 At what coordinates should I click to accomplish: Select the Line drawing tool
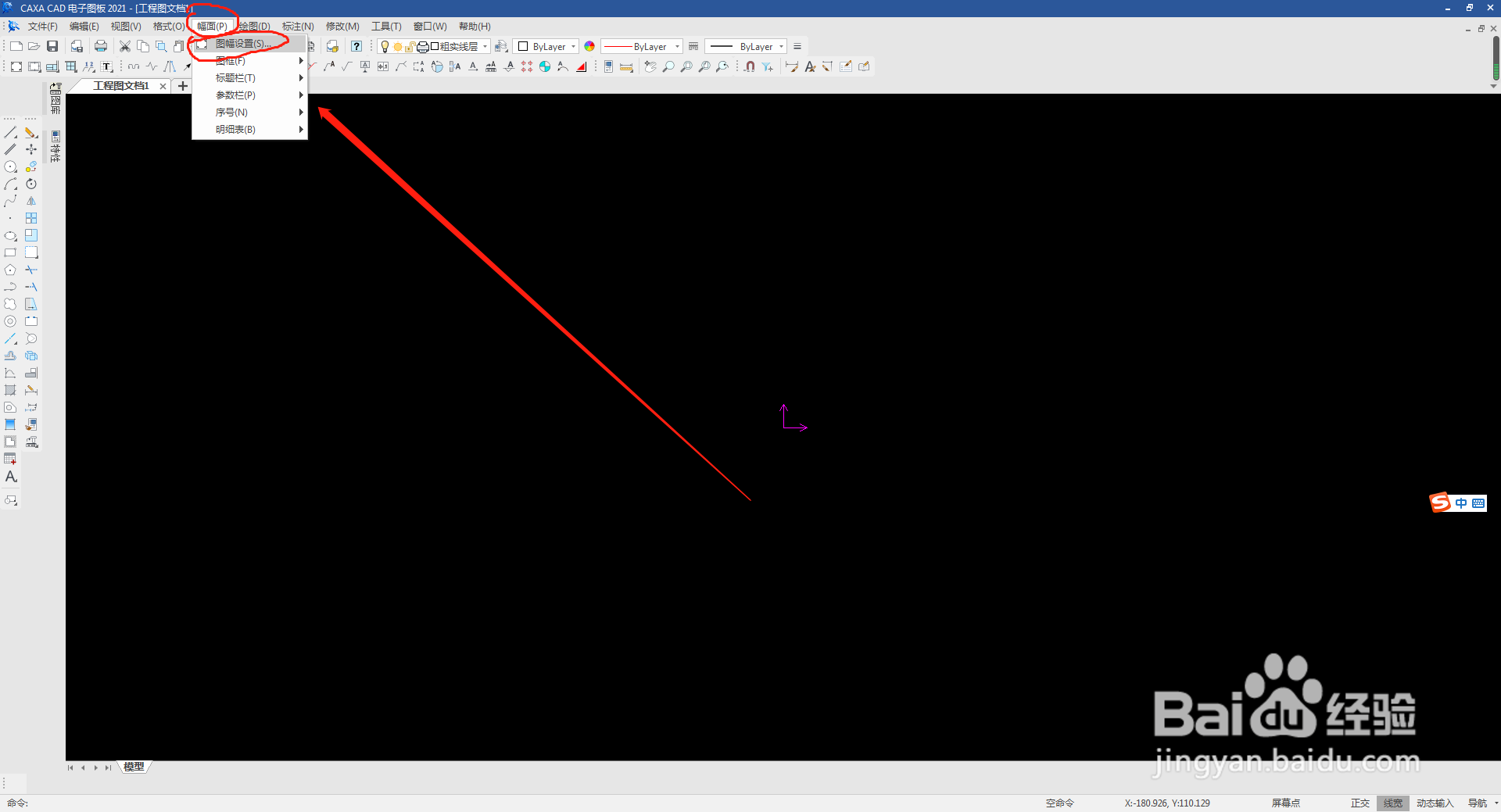(10, 133)
